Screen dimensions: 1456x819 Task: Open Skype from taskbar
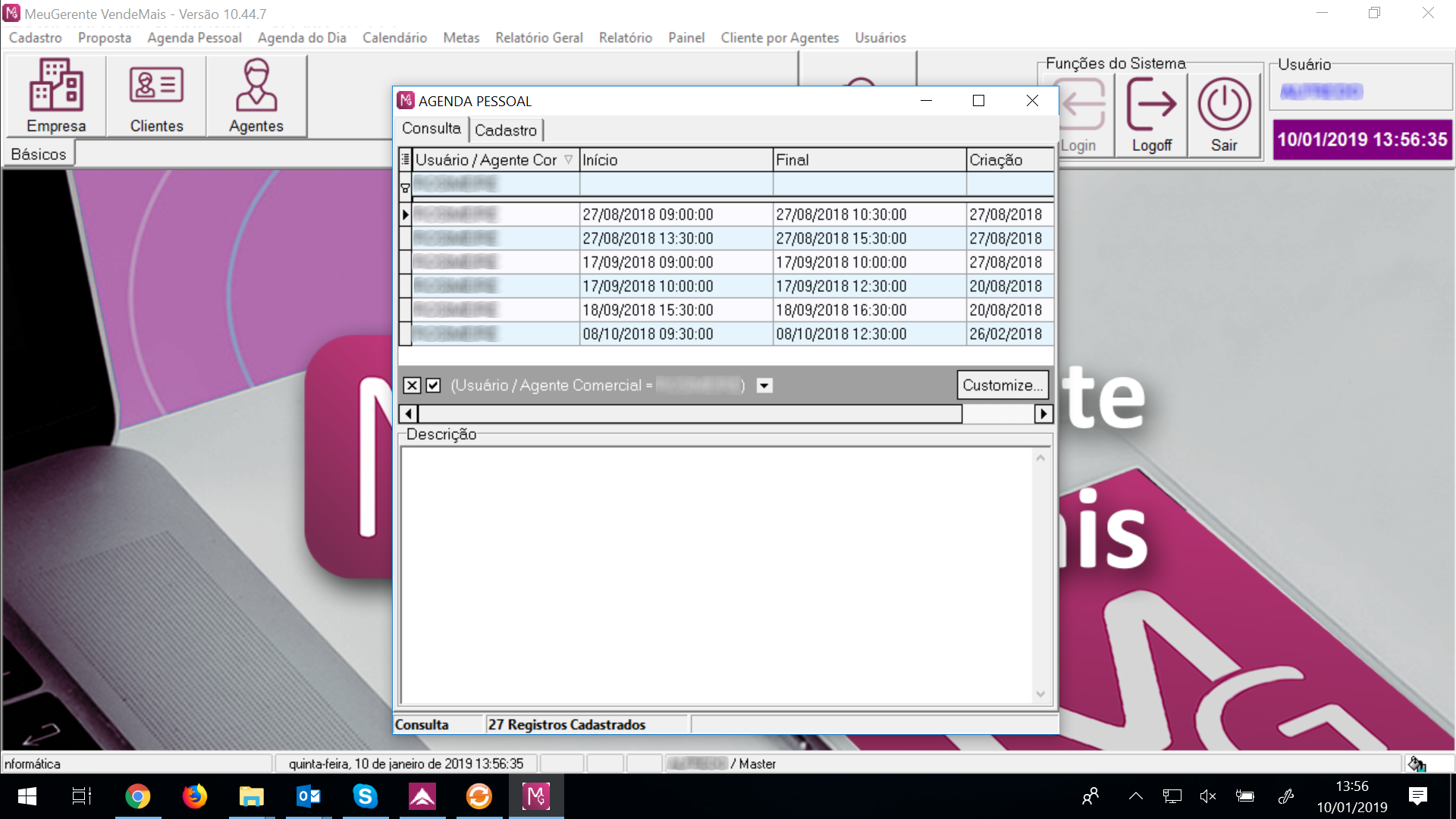pos(365,796)
